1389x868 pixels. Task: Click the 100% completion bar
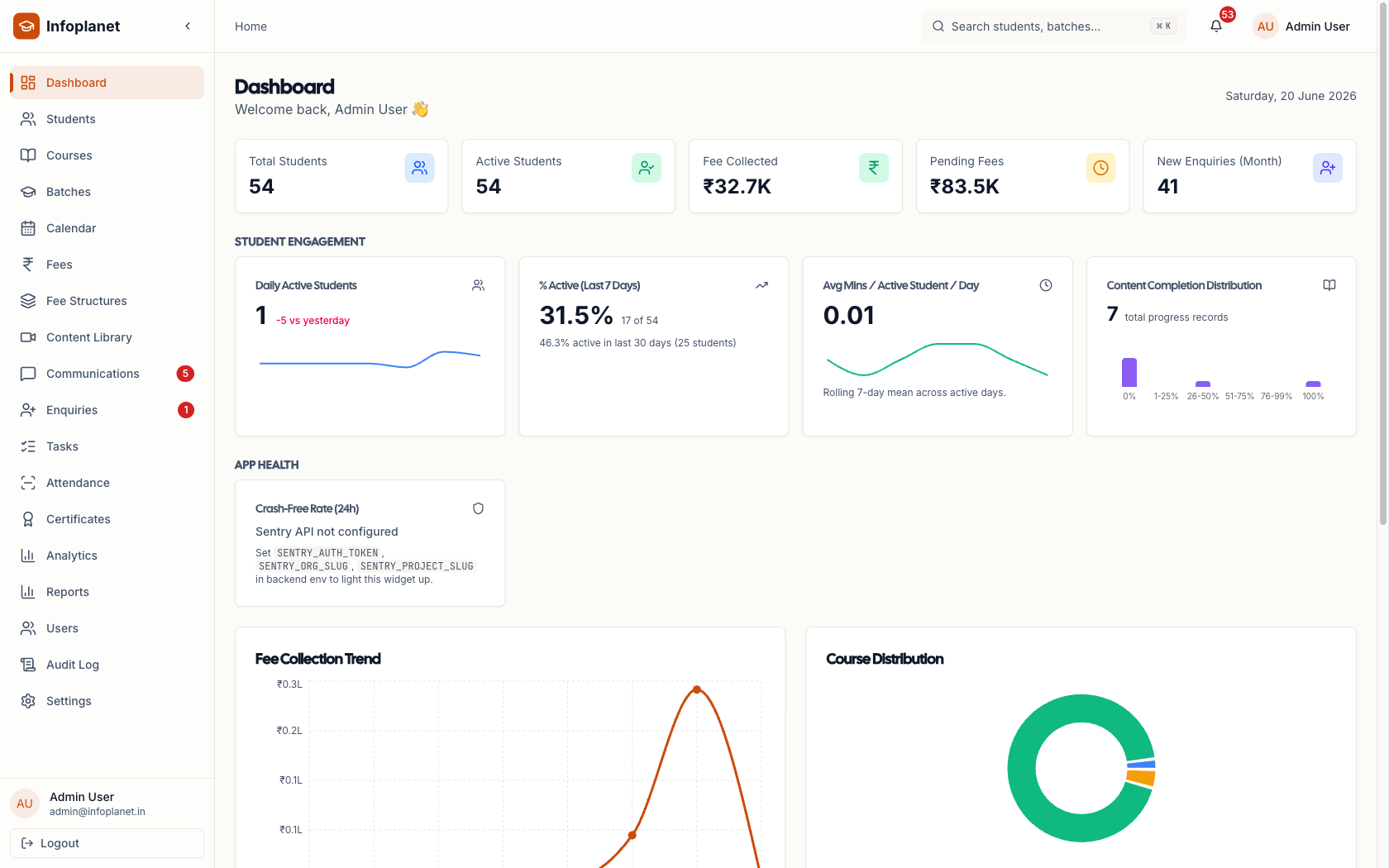click(1313, 384)
